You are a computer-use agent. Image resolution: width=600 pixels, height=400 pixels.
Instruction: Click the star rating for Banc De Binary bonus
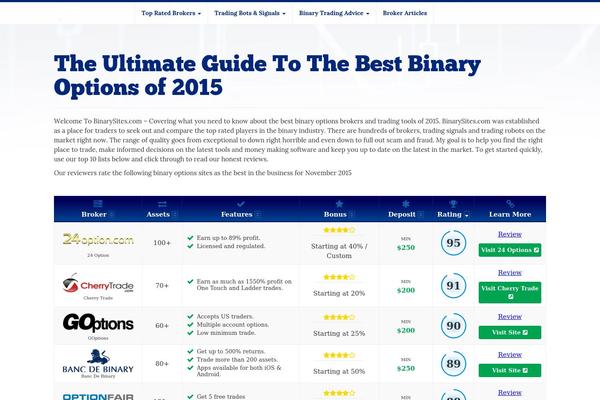339,355
